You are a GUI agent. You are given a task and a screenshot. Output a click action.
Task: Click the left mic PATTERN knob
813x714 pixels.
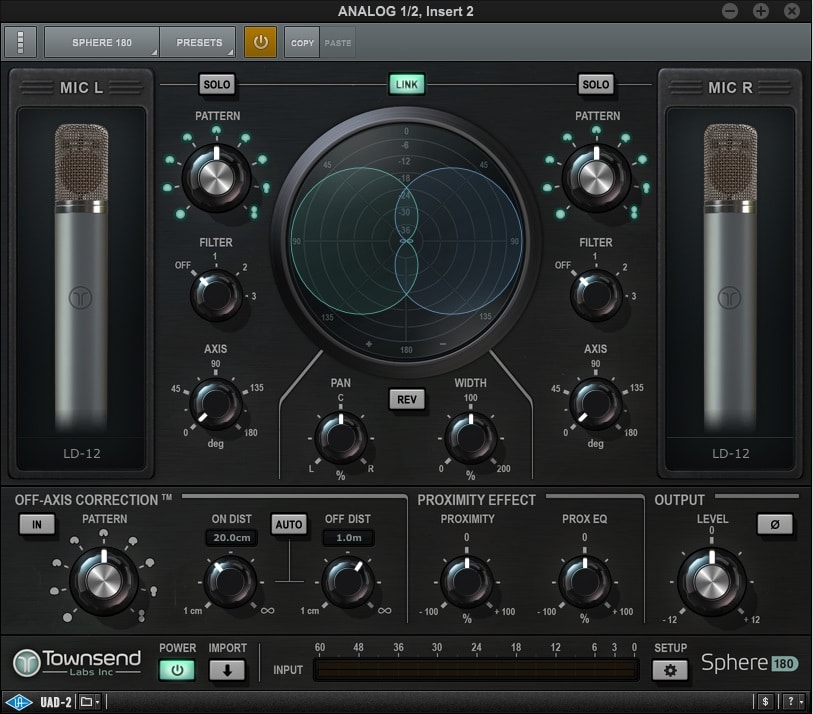216,178
